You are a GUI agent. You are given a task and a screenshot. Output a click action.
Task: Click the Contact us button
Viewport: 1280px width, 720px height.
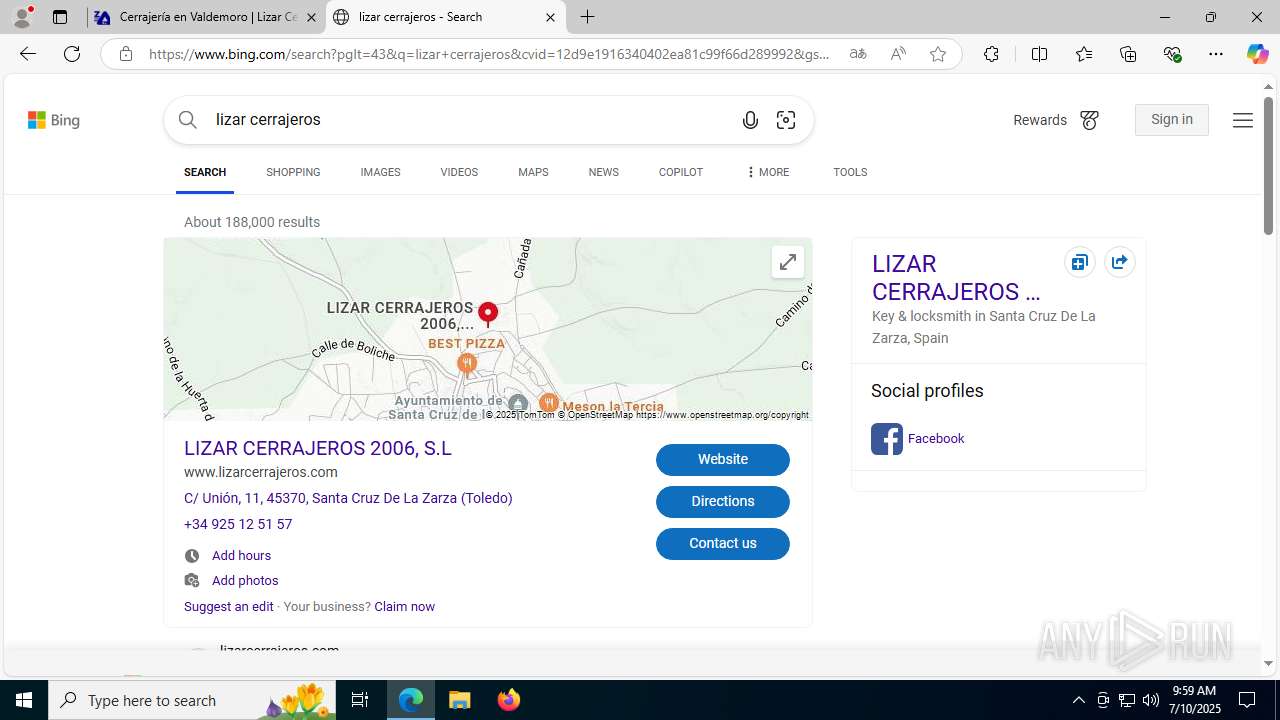[723, 544]
